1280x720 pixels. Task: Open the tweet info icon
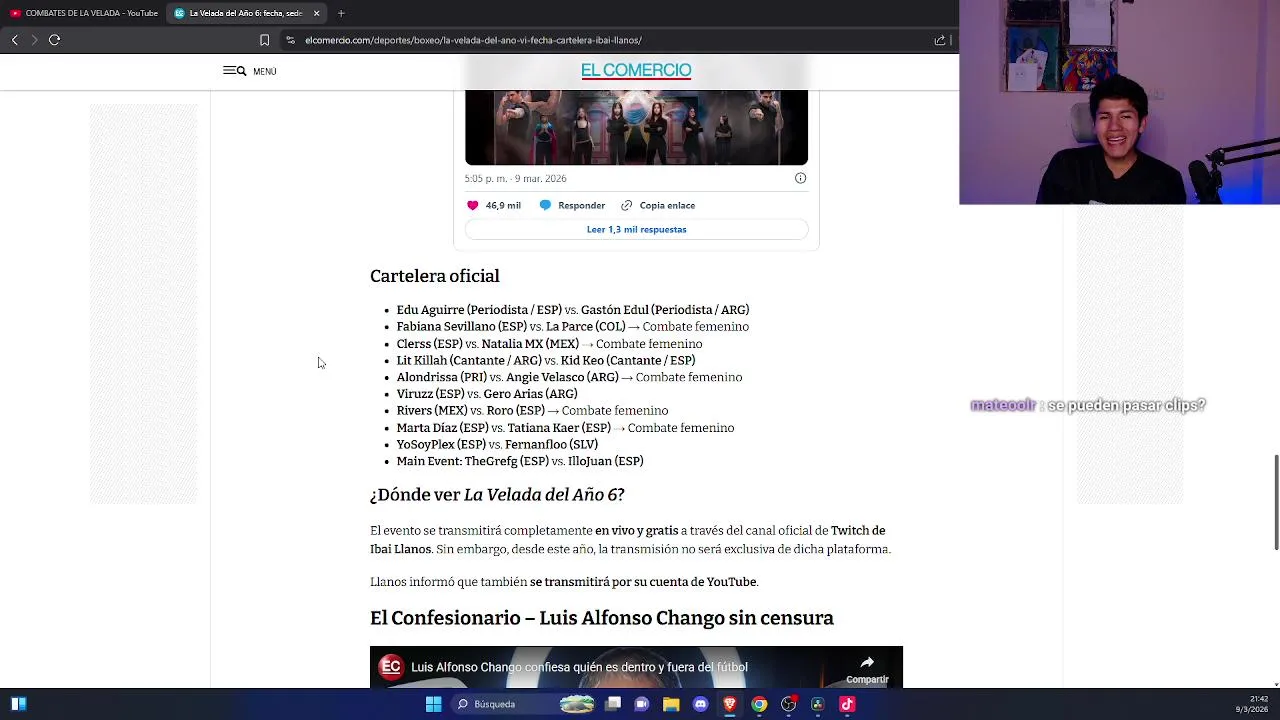[800, 178]
